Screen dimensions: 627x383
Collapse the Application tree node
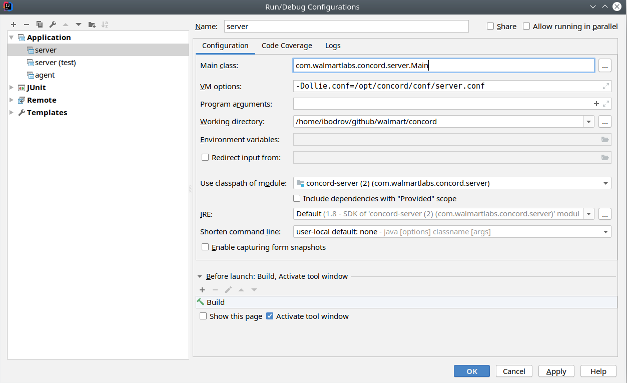[x=12, y=38]
